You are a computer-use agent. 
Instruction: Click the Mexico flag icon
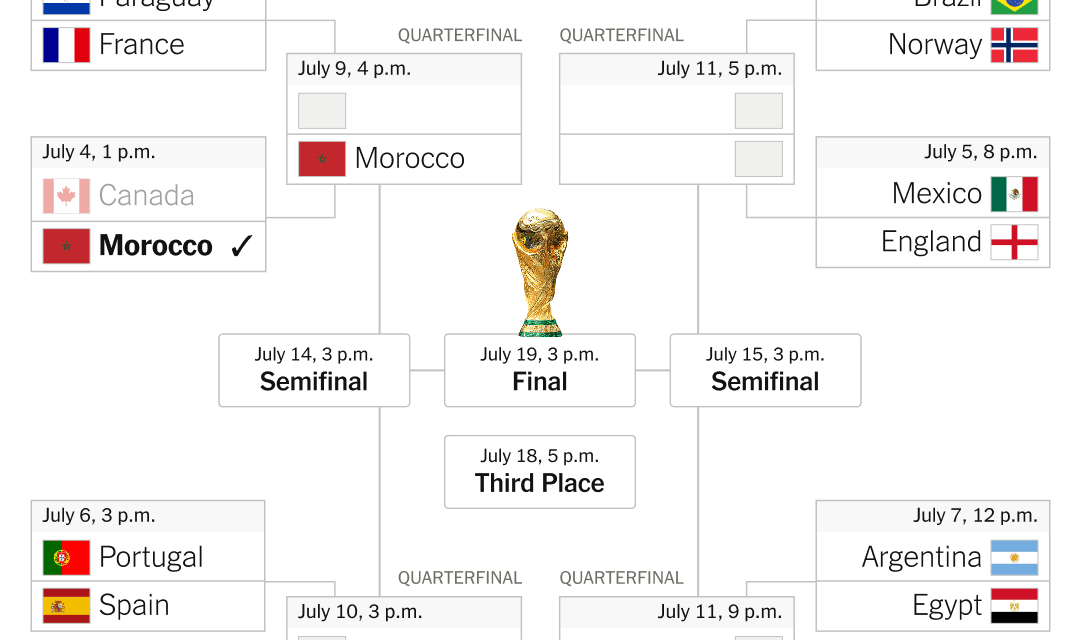1015,194
